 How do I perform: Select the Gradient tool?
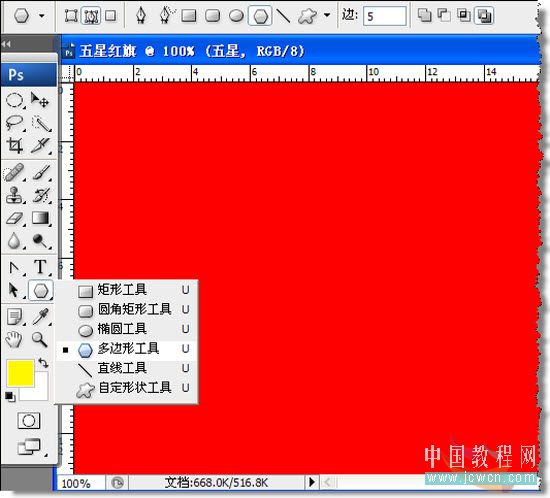tap(41, 218)
